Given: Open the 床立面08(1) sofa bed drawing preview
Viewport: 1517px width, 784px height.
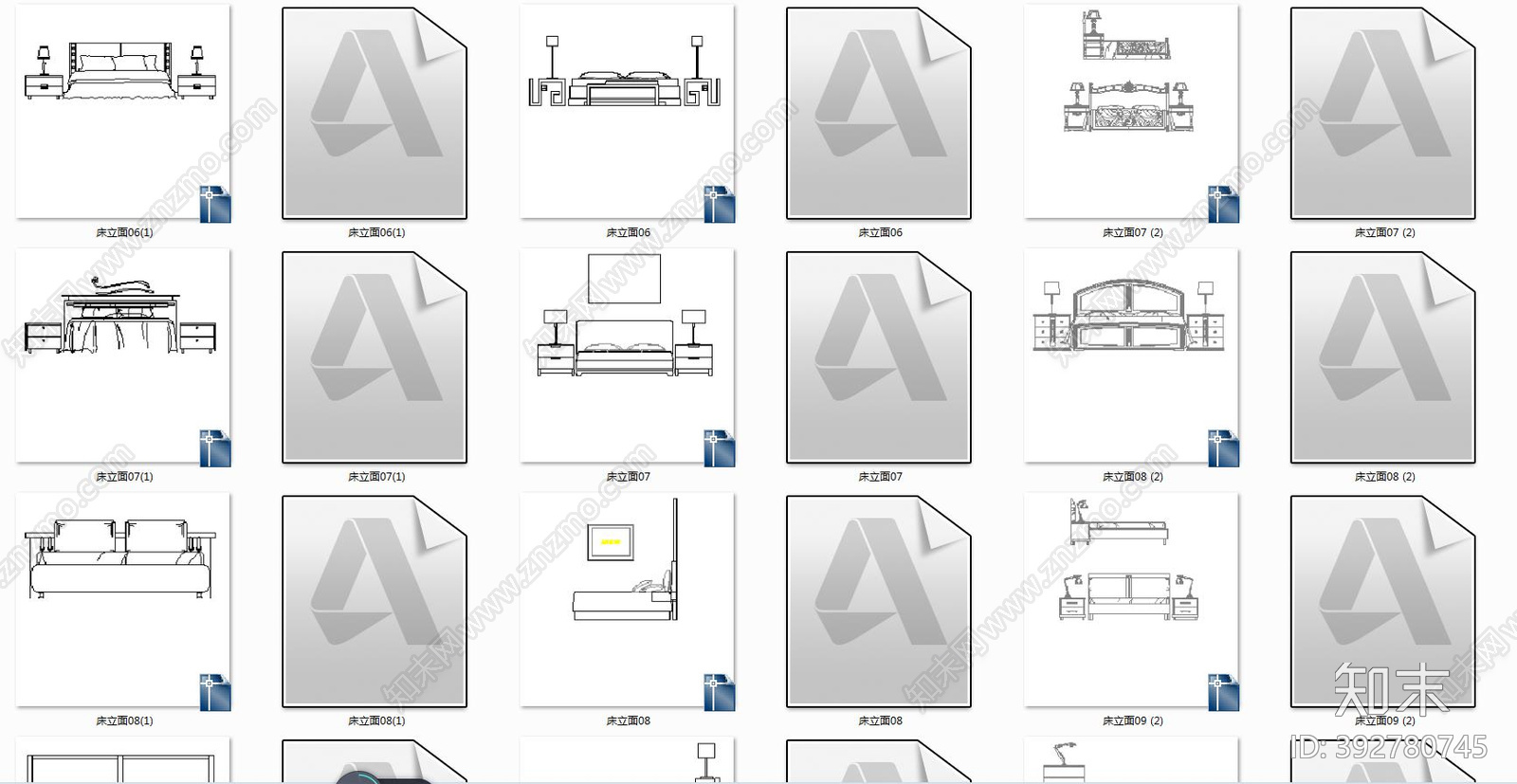Looking at the screenshot, I should pos(123,599).
